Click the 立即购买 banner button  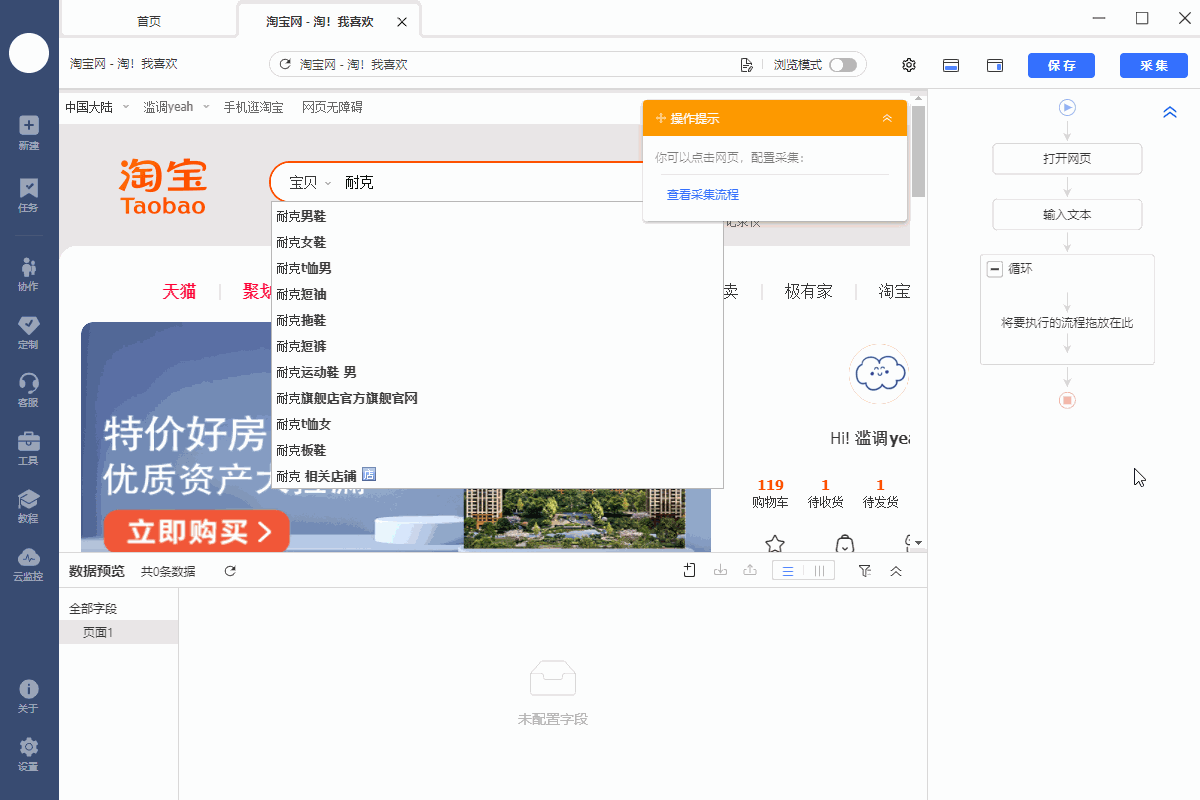coord(196,532)
